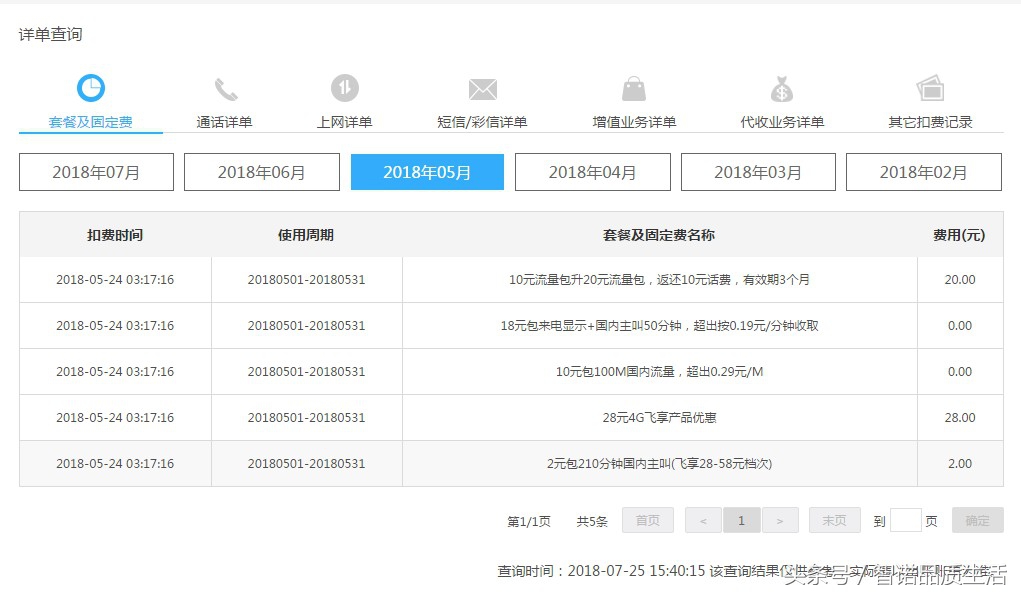This screenshot has height=594, width=1021.
Task: Click the next page arrow
Action: click(x=781, y=520)
